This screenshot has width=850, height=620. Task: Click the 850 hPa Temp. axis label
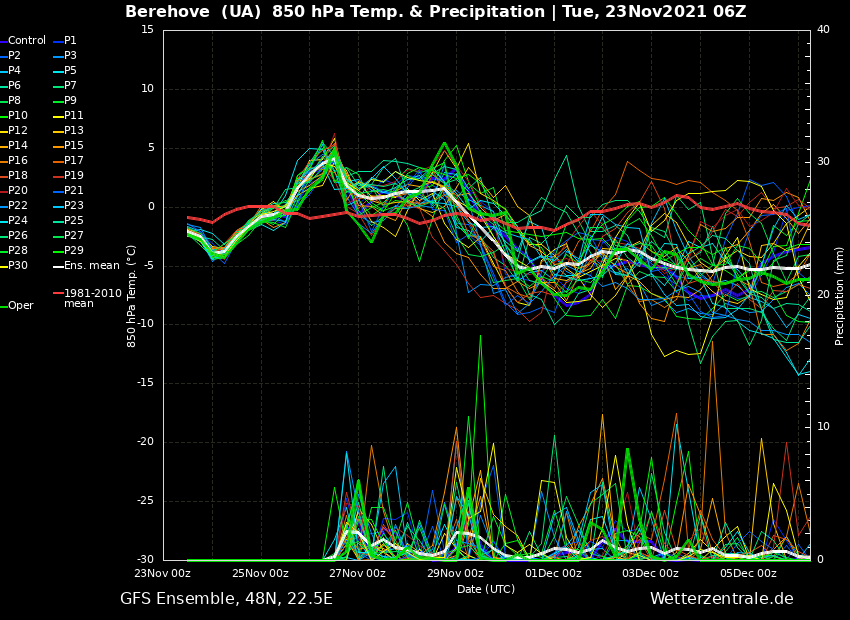pyautogui.click(x=132, y=296)
